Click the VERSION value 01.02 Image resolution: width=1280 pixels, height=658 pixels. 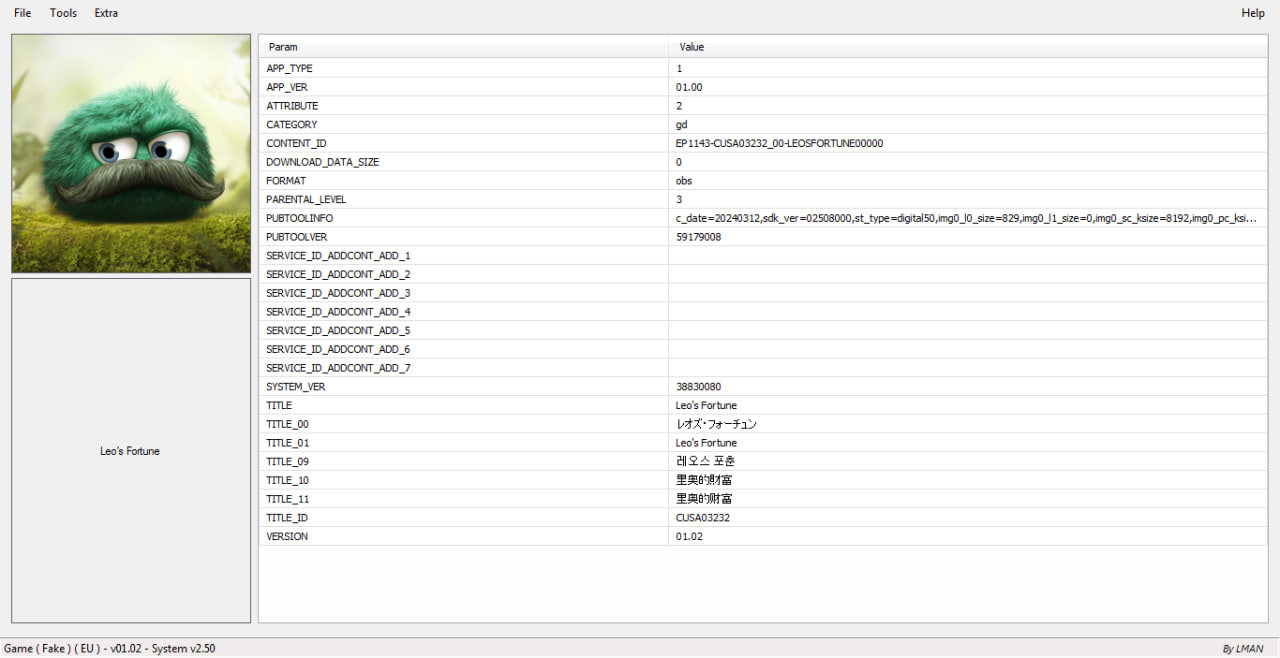click(x=689, y=537)
